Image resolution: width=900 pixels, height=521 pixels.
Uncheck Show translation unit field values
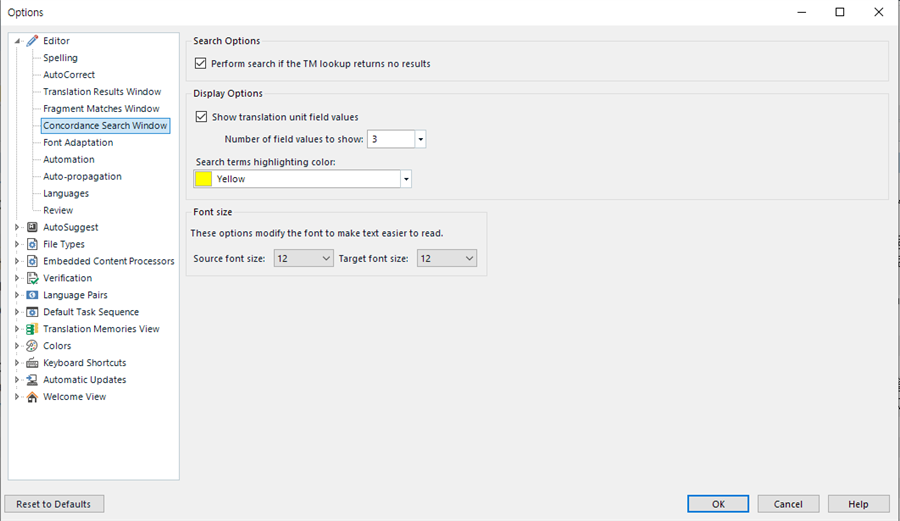[x=201, y=116]
